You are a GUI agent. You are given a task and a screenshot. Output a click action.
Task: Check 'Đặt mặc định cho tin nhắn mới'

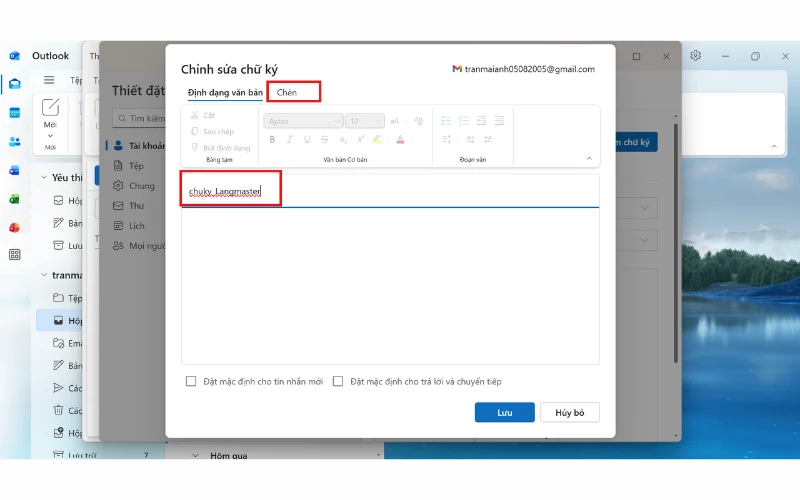click(x=191, y=381)
